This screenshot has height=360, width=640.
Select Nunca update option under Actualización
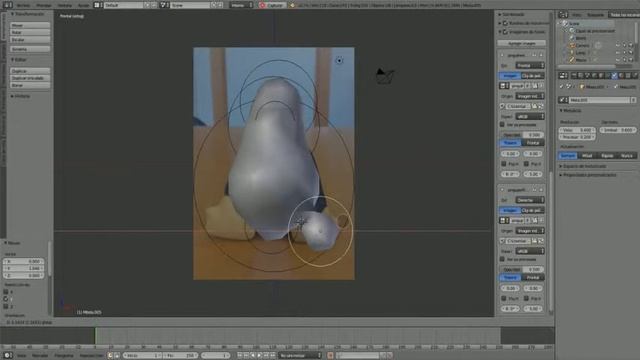627,156
